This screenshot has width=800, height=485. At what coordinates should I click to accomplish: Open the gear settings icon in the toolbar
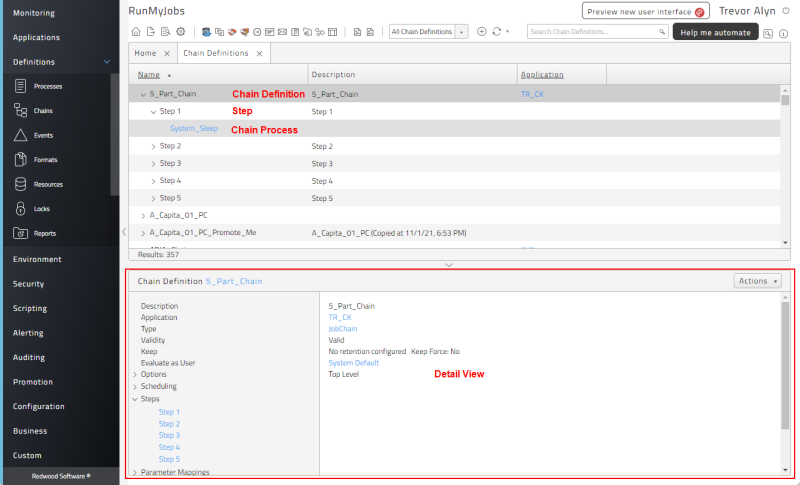[181, 32]
